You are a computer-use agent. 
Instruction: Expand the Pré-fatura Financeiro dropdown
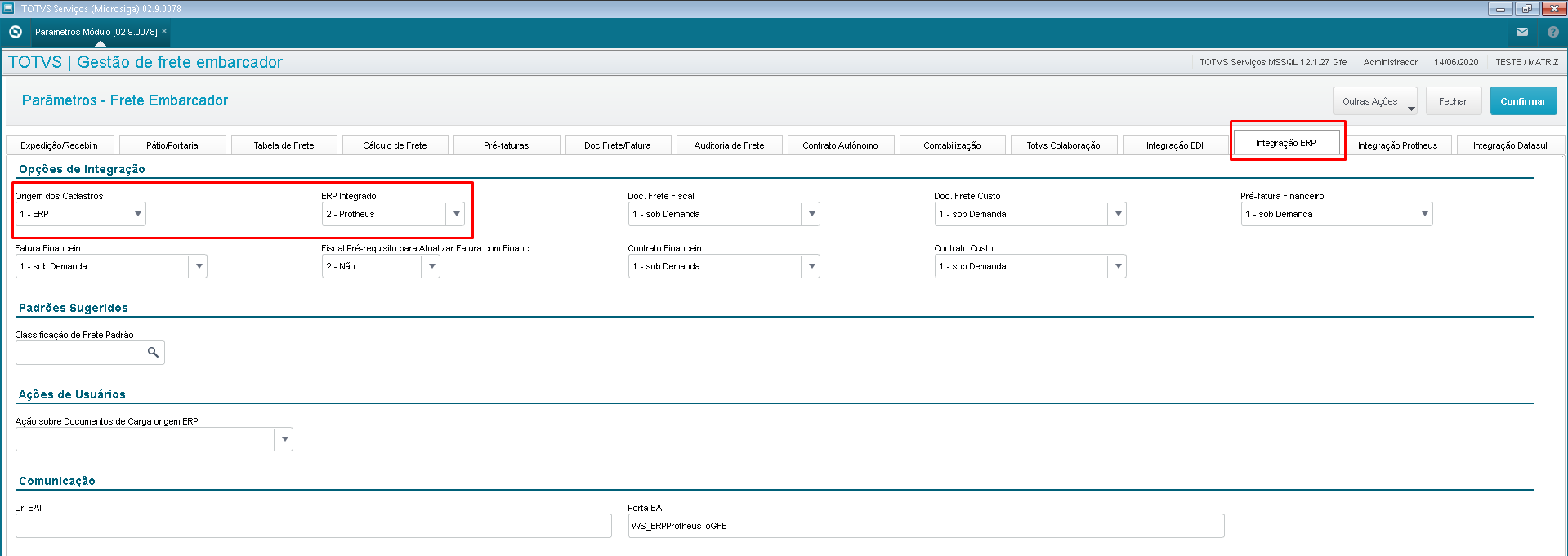click(x=1424, y=214)
